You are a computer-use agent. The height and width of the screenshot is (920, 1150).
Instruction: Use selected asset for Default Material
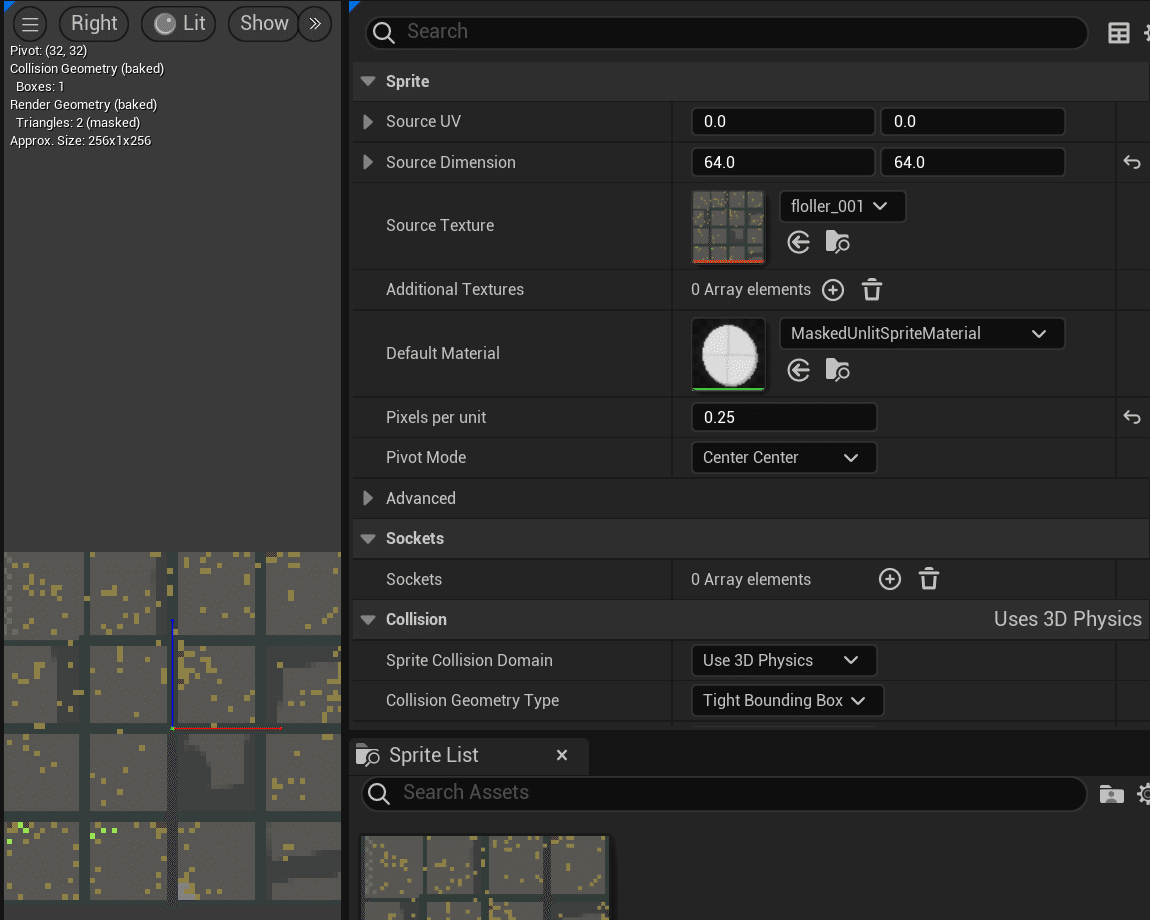pyautogui.click(x=798, y=370)
